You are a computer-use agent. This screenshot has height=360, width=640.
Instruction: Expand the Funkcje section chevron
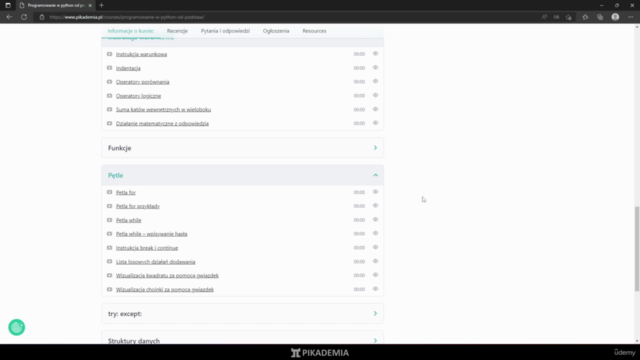(x=375, y=148)
